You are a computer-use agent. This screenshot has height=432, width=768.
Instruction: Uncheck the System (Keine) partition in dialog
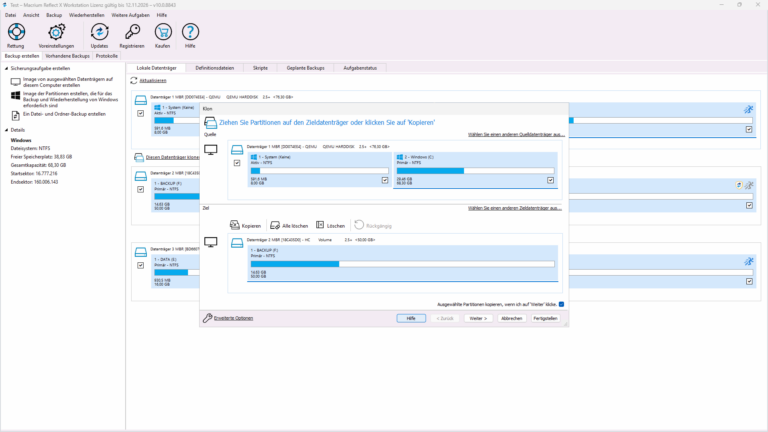pyautogui.click(x=385, y=180)
